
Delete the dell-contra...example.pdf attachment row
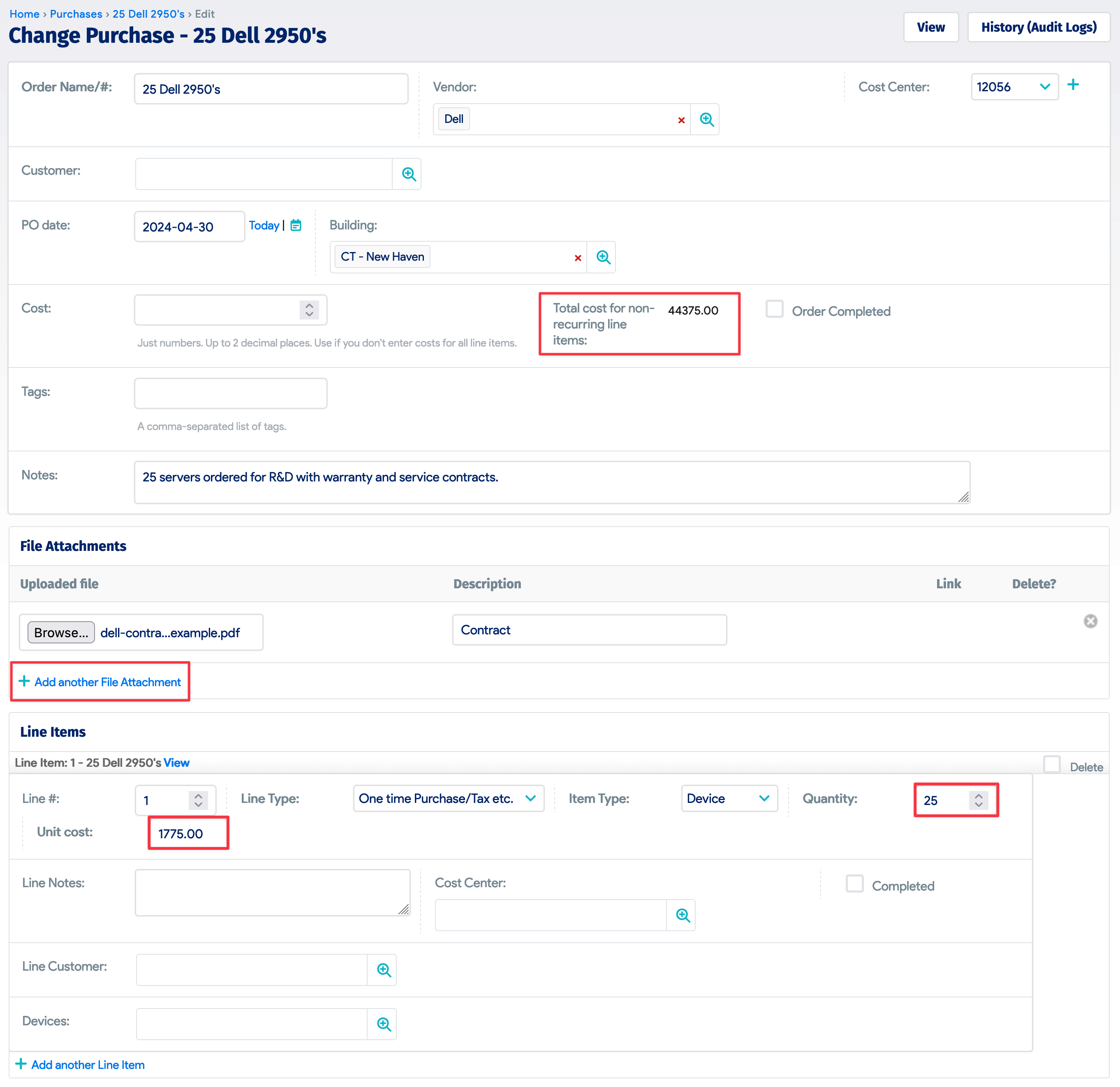click(x=1090, y=621)
